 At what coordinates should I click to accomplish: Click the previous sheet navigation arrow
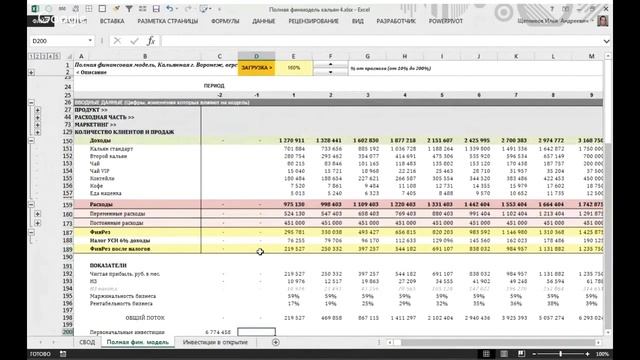click(41, 342)
